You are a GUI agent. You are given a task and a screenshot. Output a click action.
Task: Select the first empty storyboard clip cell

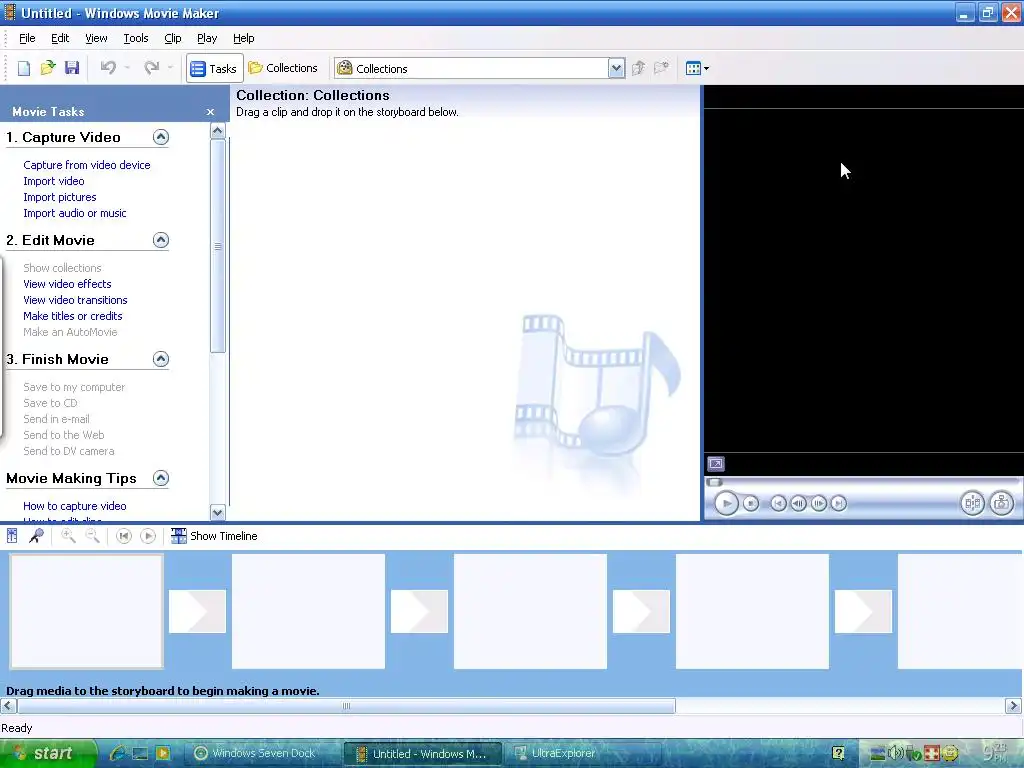(x=86, y=611)
